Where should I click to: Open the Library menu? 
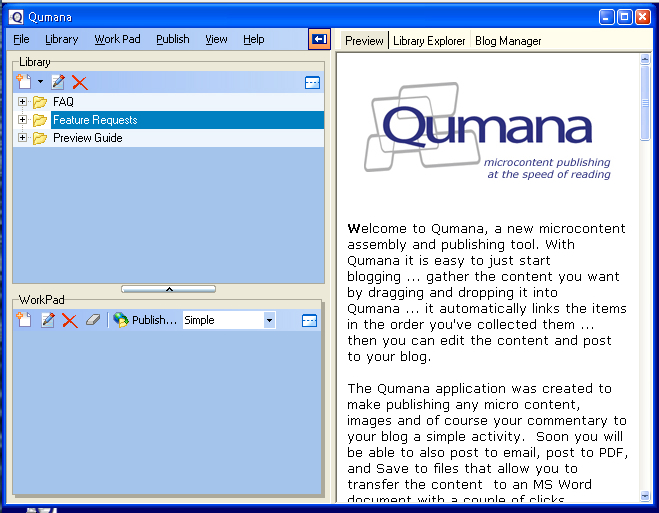(61, 39)
